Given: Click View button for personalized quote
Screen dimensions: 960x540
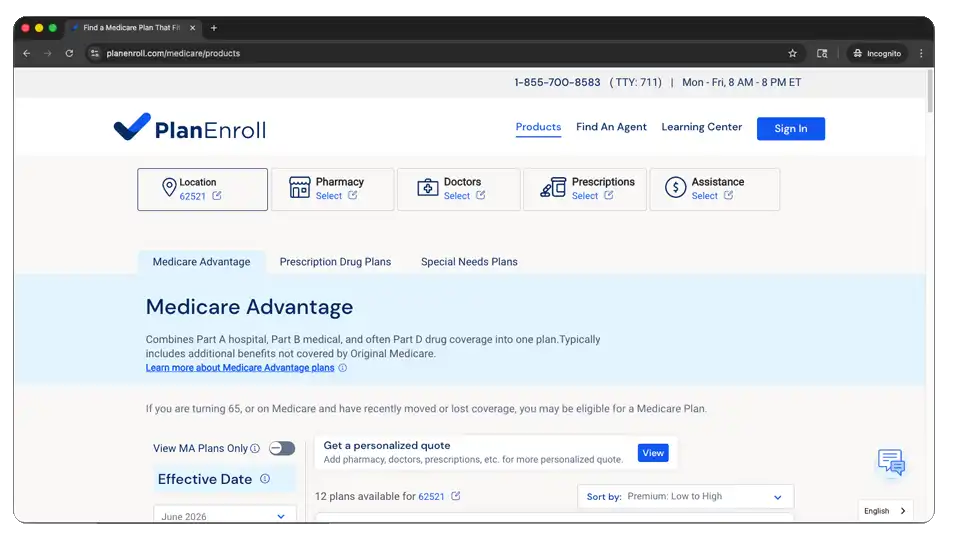Looking at the screenshot, I should coord(653,453).
